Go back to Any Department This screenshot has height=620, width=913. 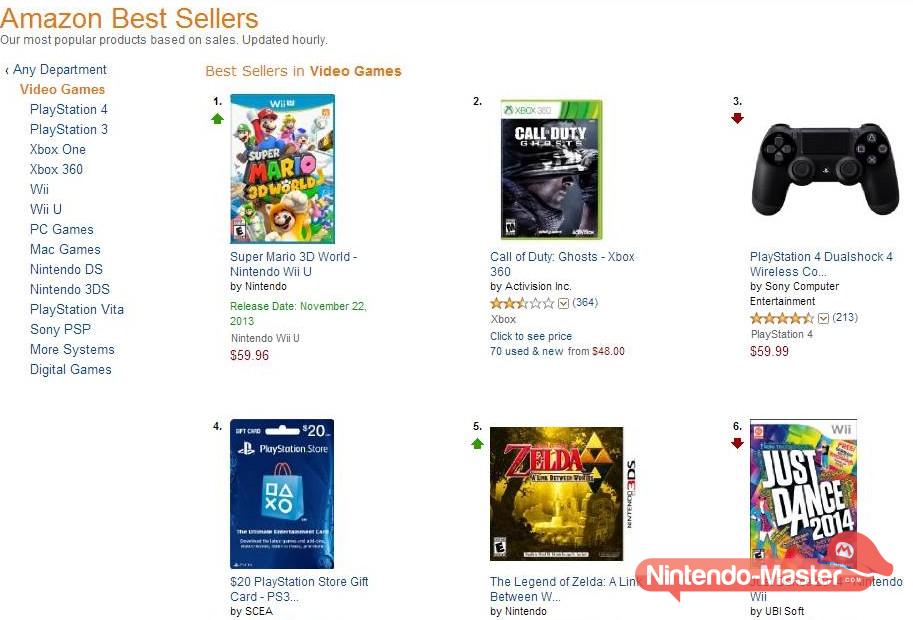click(x=59, y=70)
